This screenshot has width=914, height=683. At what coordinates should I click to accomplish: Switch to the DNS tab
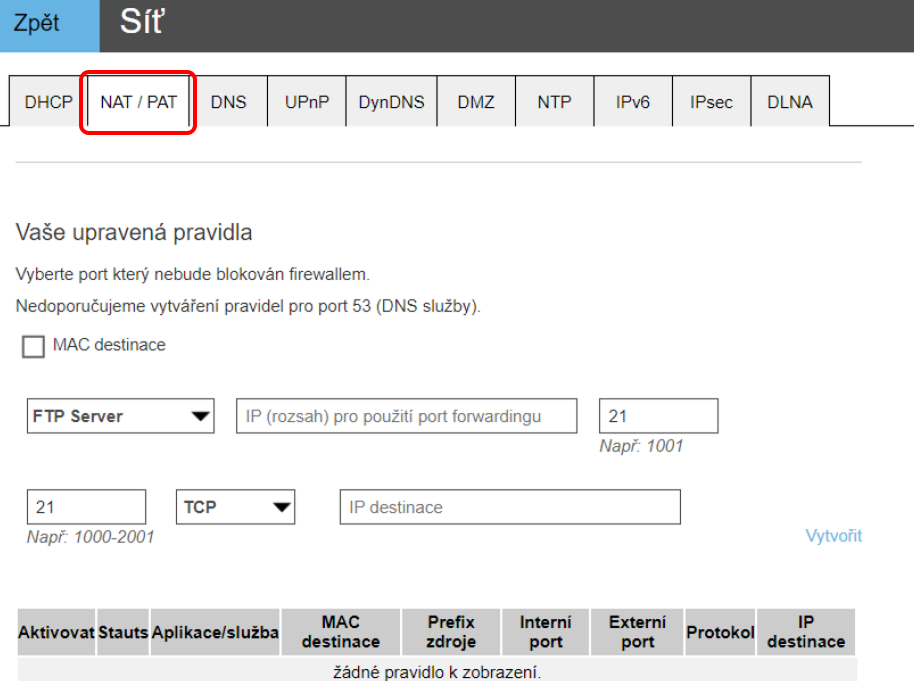pos(228,102)
